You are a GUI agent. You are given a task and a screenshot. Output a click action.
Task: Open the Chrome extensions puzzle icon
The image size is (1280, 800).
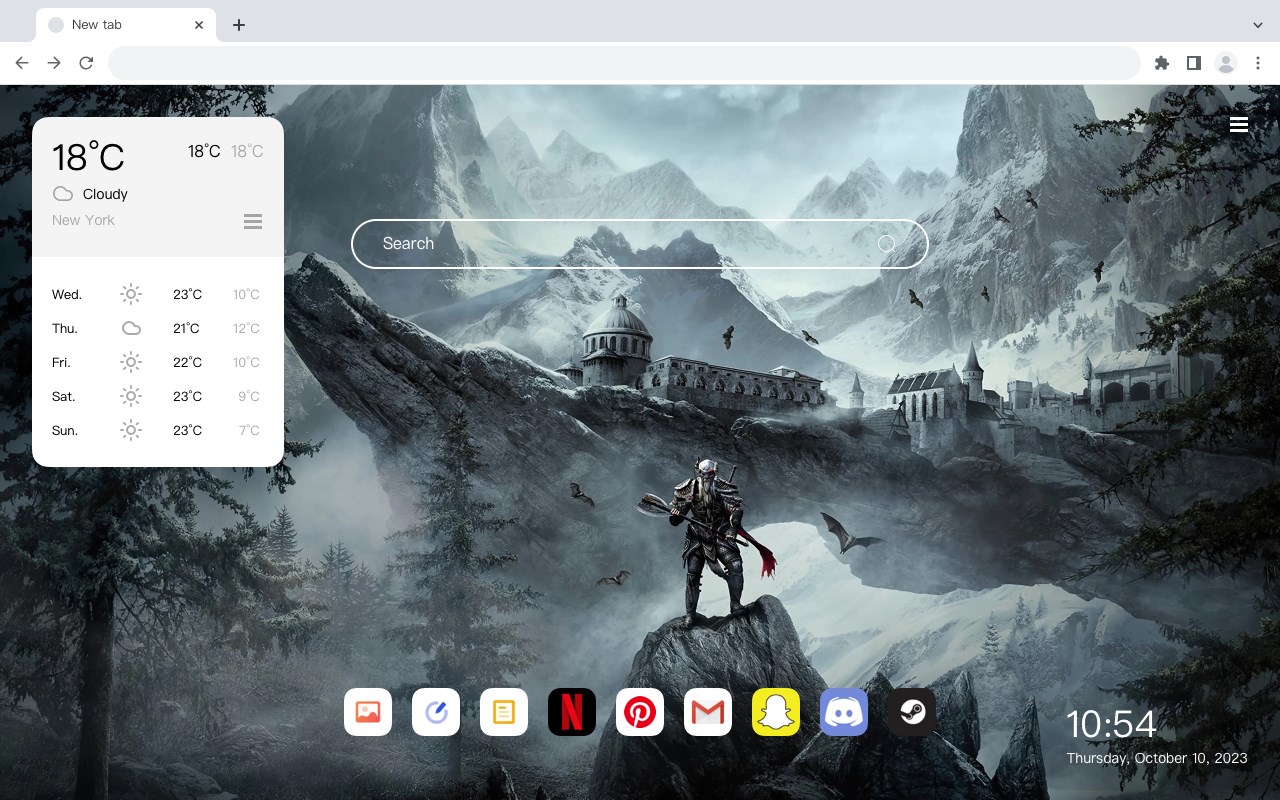1161,63
